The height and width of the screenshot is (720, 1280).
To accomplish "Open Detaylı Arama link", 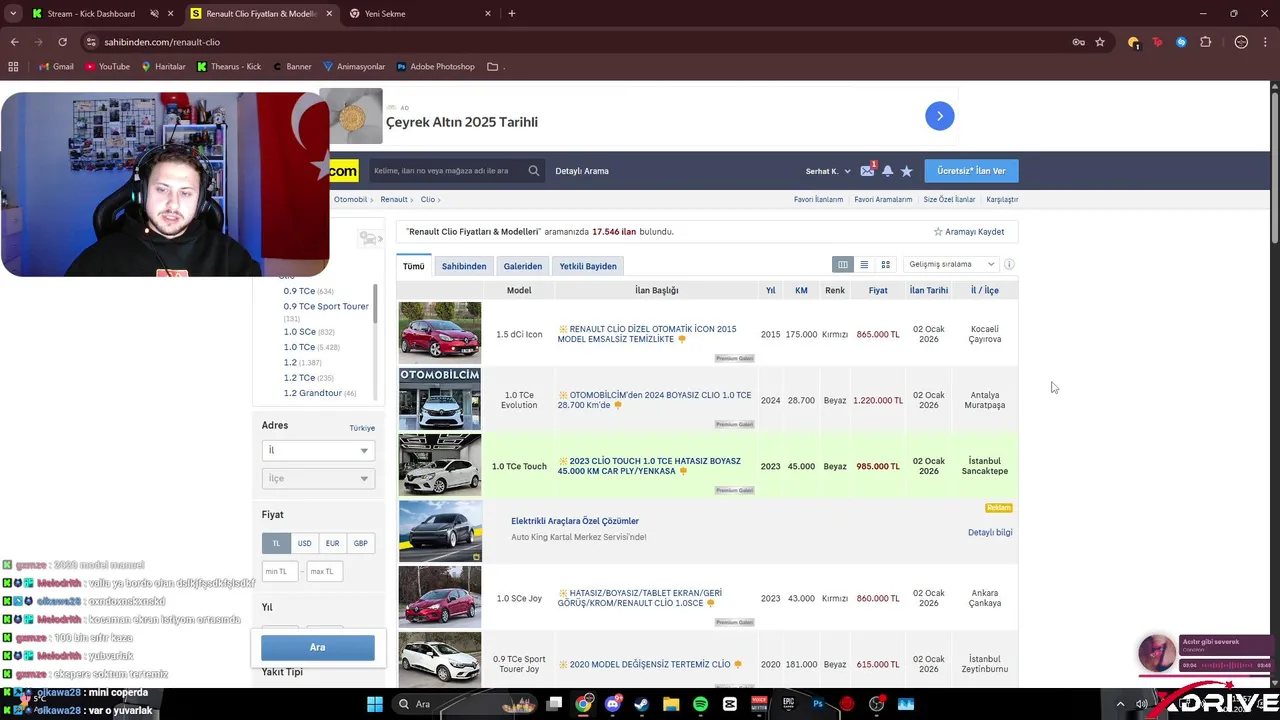I will [582, 171].
